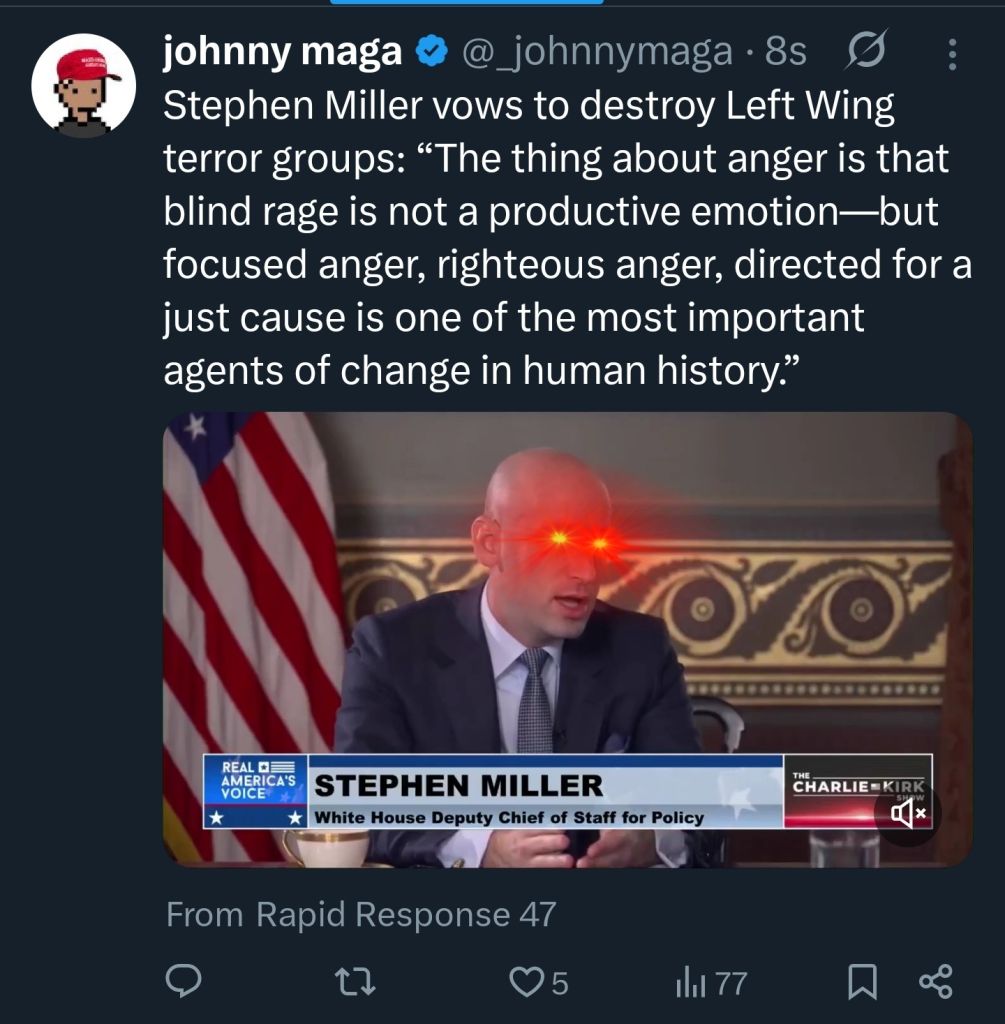Click the view count 77

pos(731,983)
